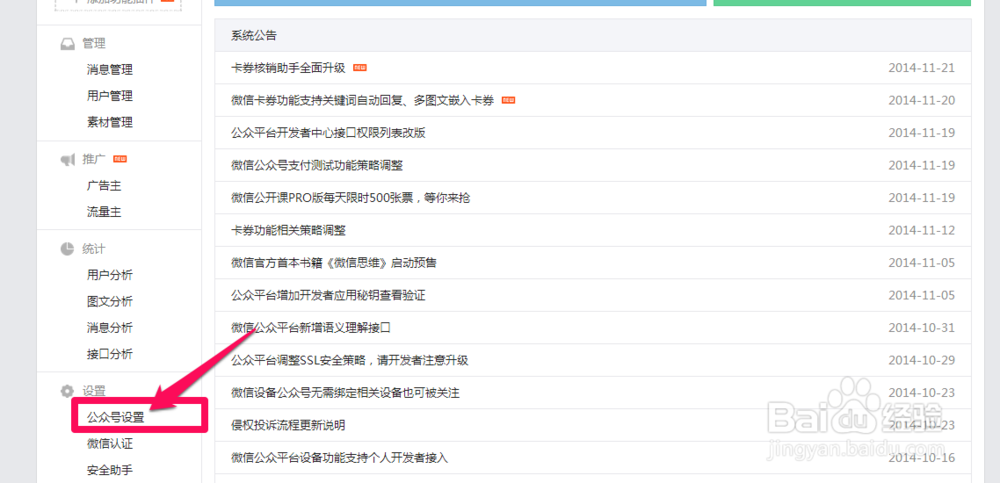Click new badge after 多图文嵌入卡券 announcement
Screen dimensions: 1000x483
click(x=508, y=100)
